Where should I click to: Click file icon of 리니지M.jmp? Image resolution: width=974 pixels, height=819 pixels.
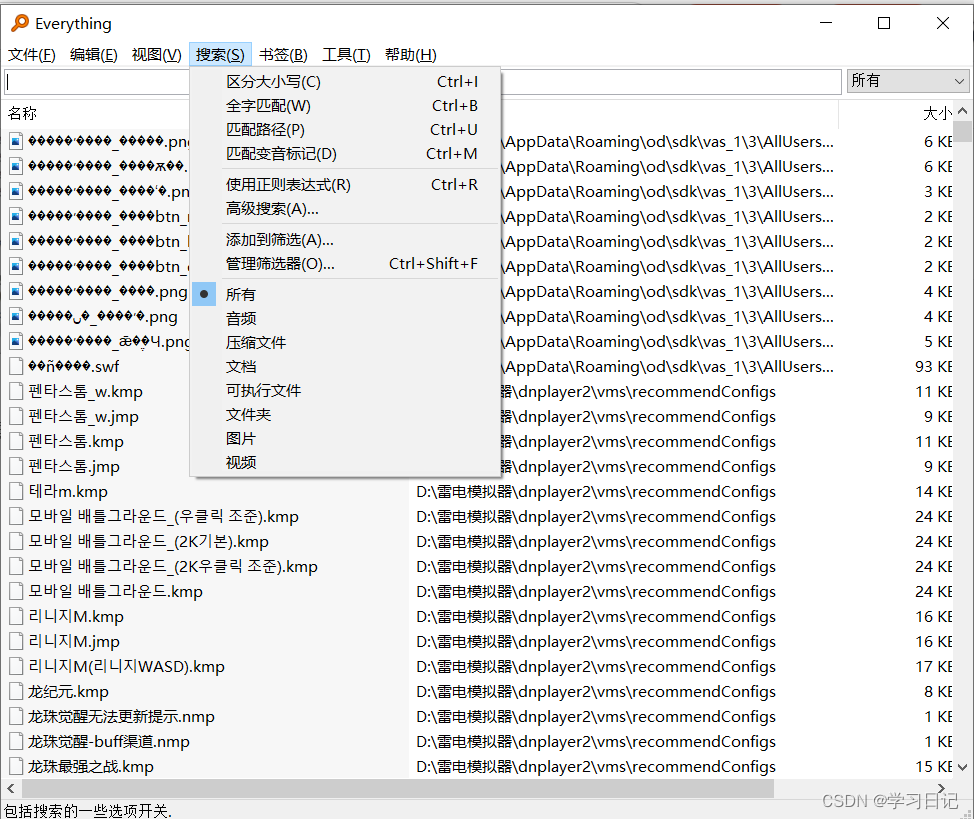tap(16, 641)
